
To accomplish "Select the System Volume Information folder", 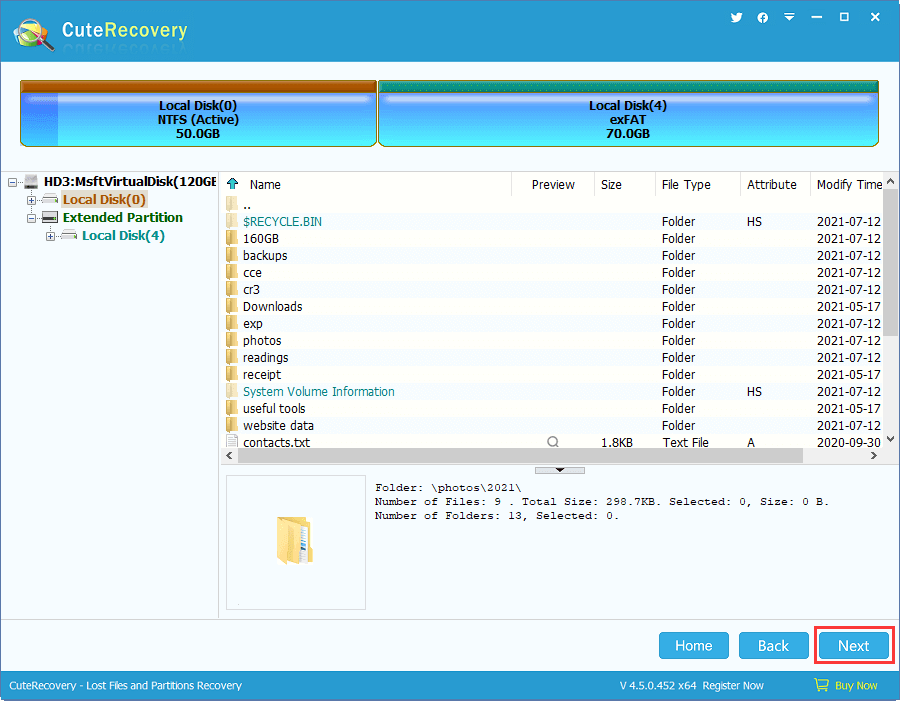I will click(x=319, y=392).
